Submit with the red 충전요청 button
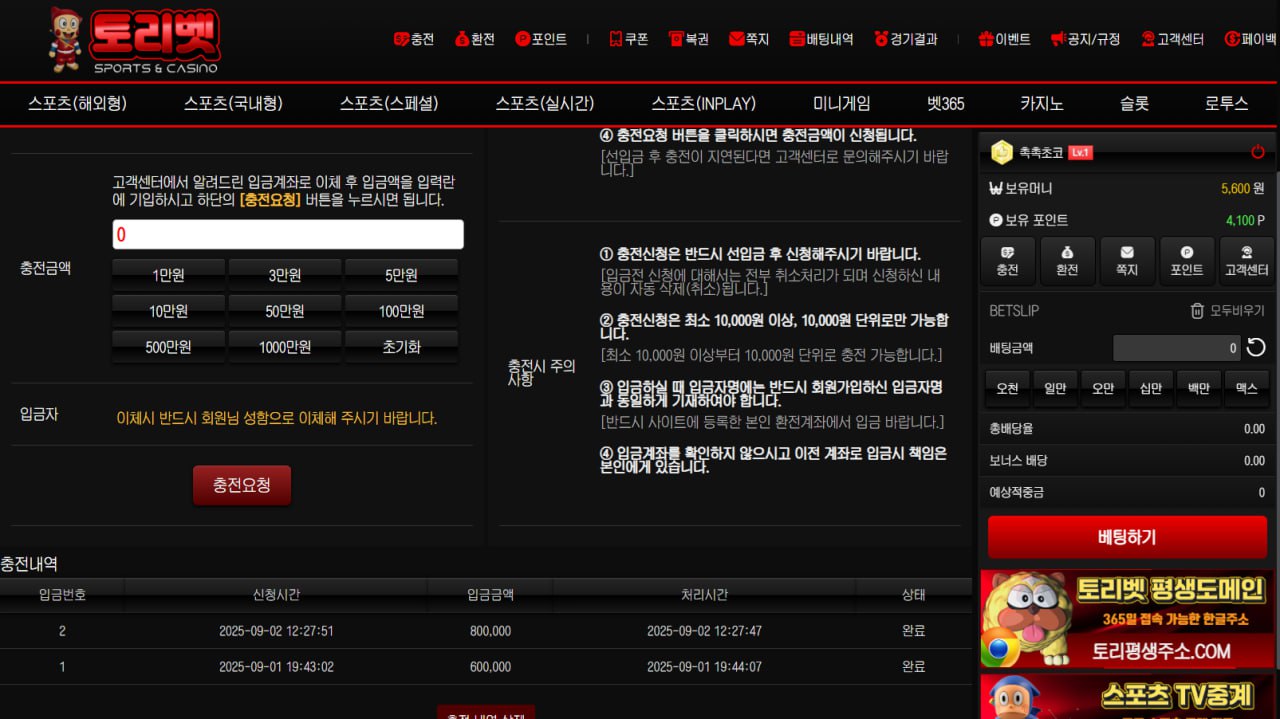This screenshot has height=719, width=1280. point(242,485)
